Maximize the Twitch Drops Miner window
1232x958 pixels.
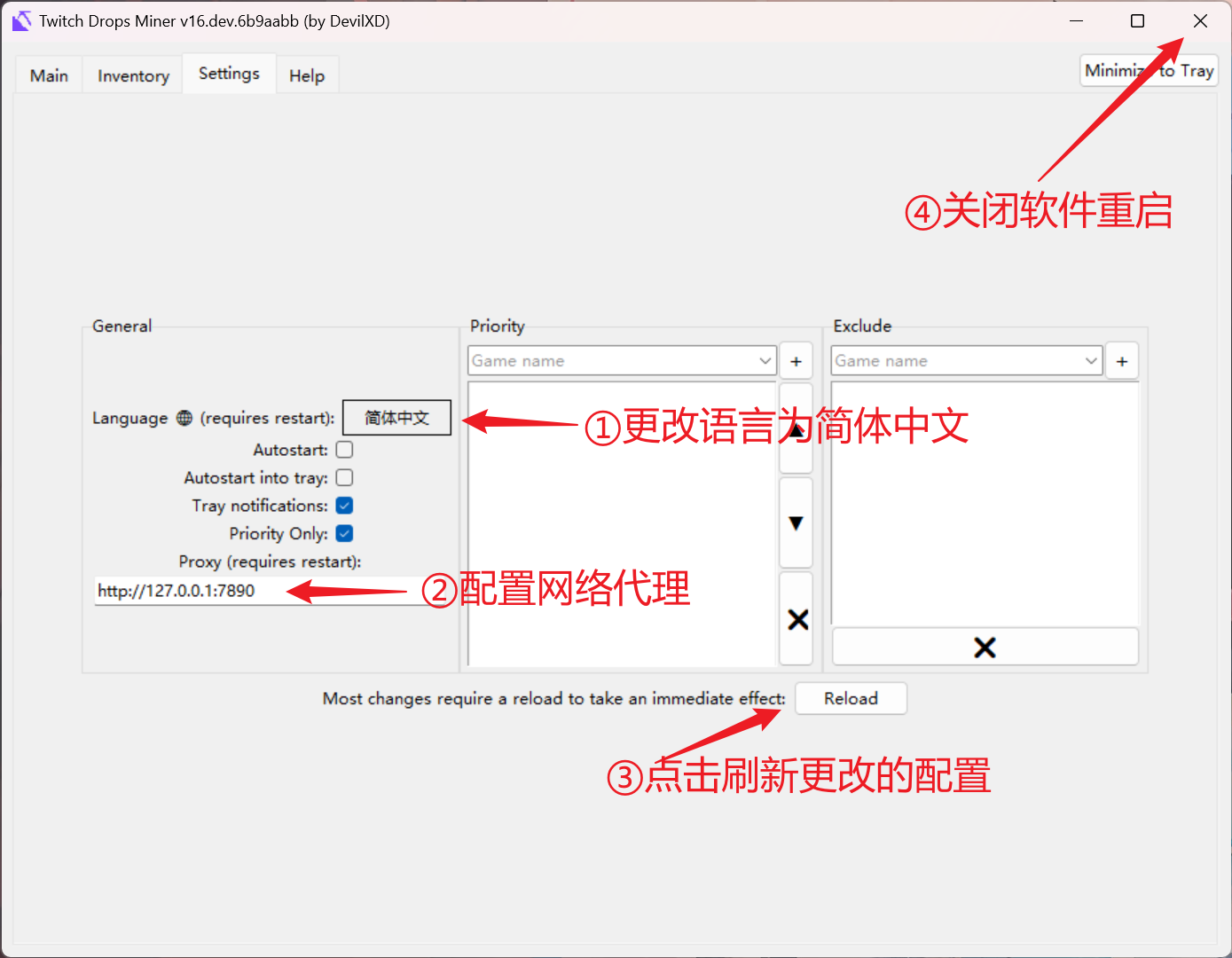coord(1137,21)
